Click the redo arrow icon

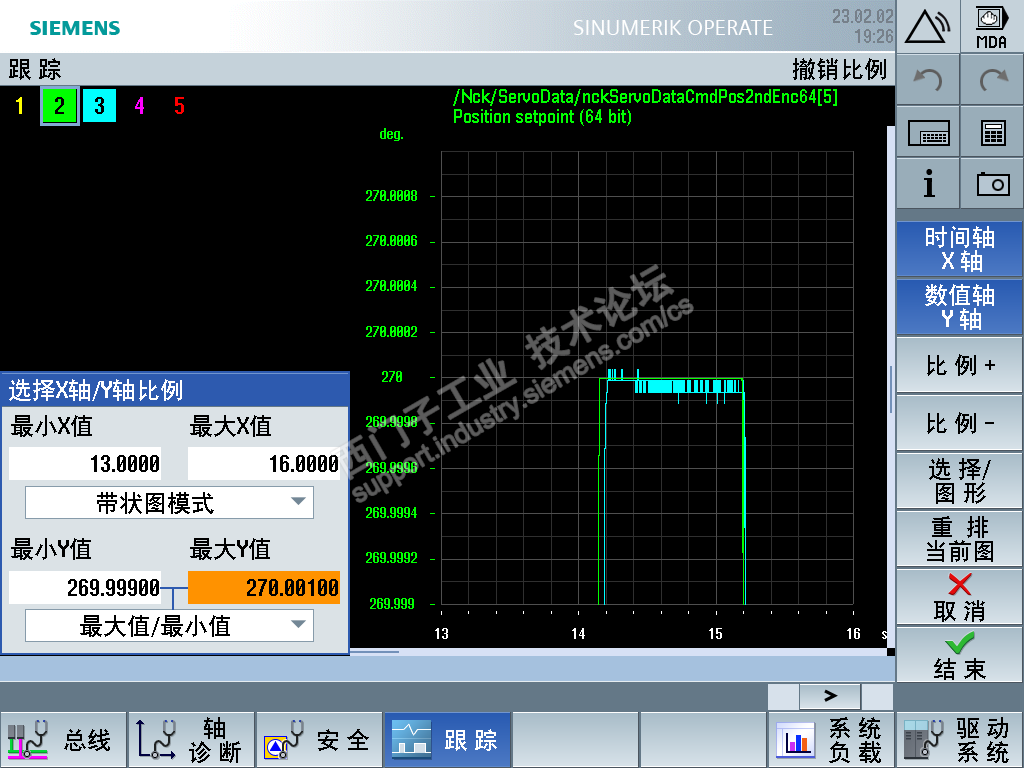(x=992, y=80)
